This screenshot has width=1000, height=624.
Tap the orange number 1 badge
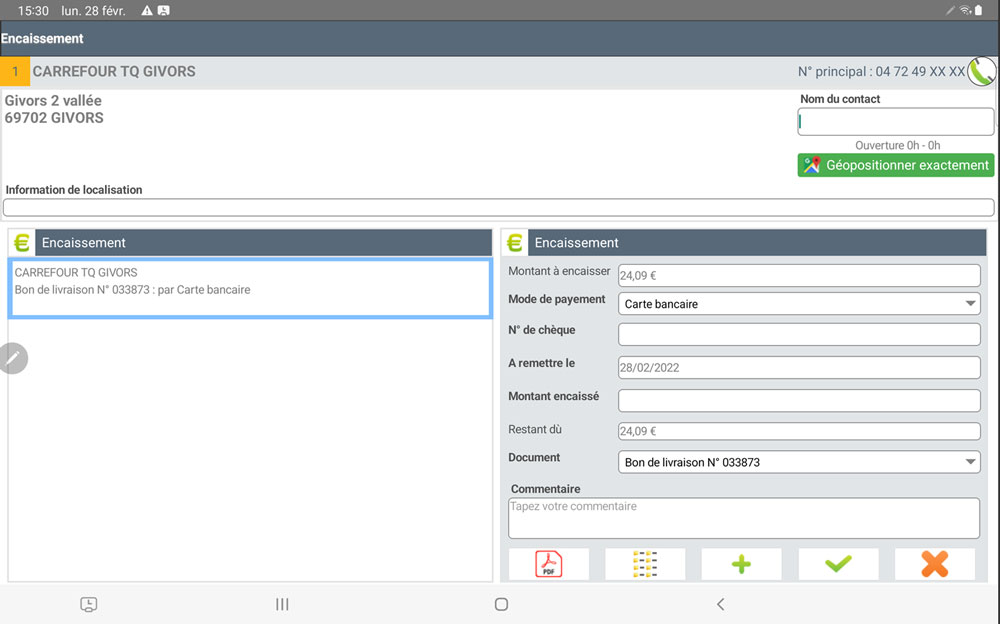click(x=15, y=71)
